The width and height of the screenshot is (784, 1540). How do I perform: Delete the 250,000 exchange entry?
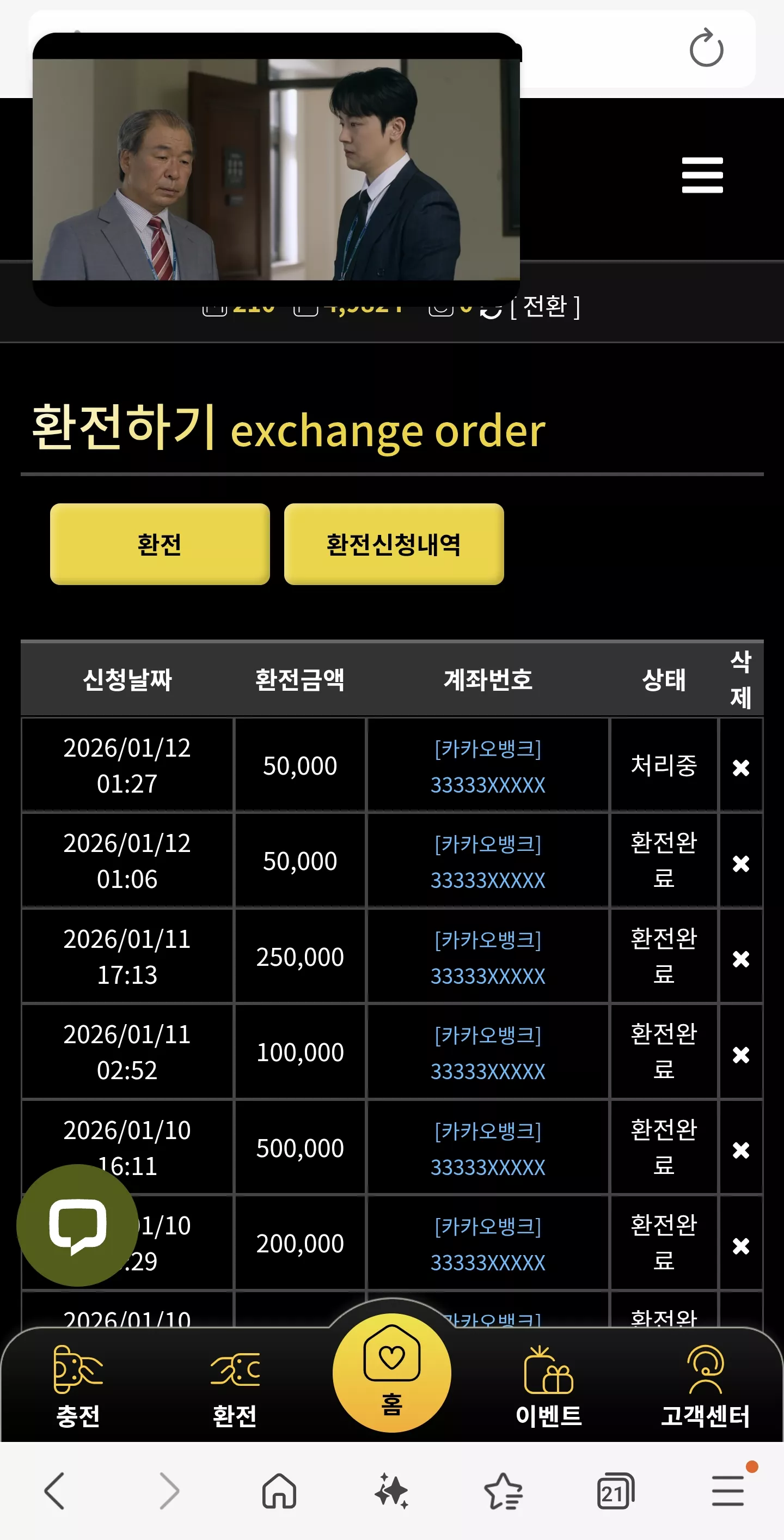click(x=741, y=959)
